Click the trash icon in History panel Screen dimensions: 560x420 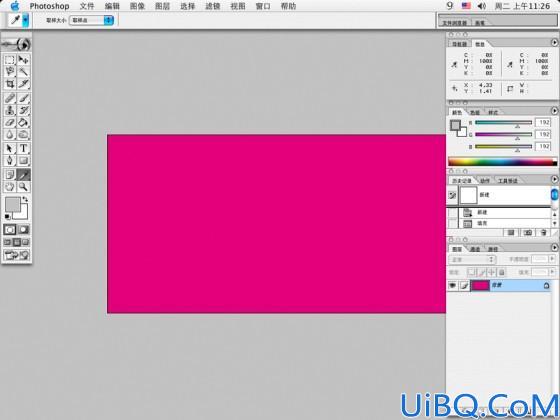(x=543, y=232)
